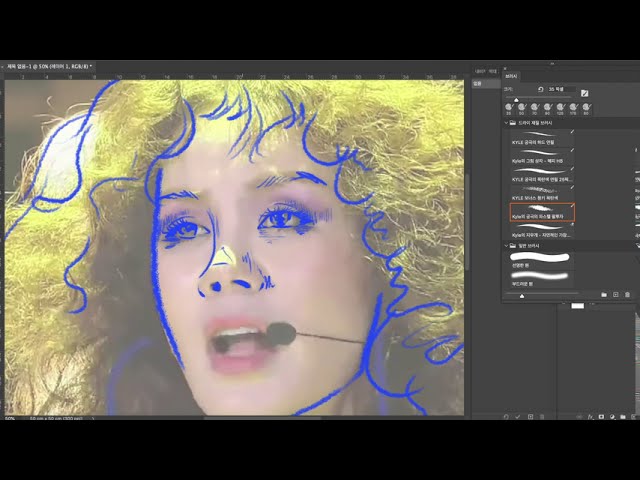
Task: Select Kyle's drawing box HB brush
Action: point(542,156)
